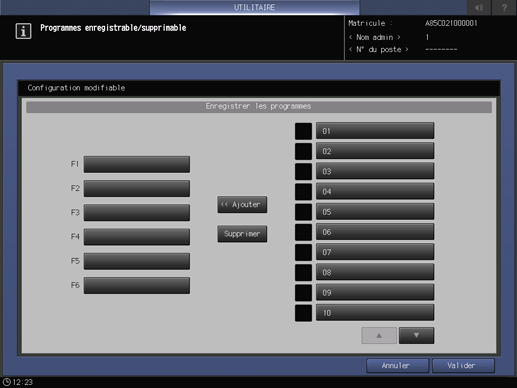The image size is (517, 388).
Task: Toggle the black box beside program 01
Action: 303,131
